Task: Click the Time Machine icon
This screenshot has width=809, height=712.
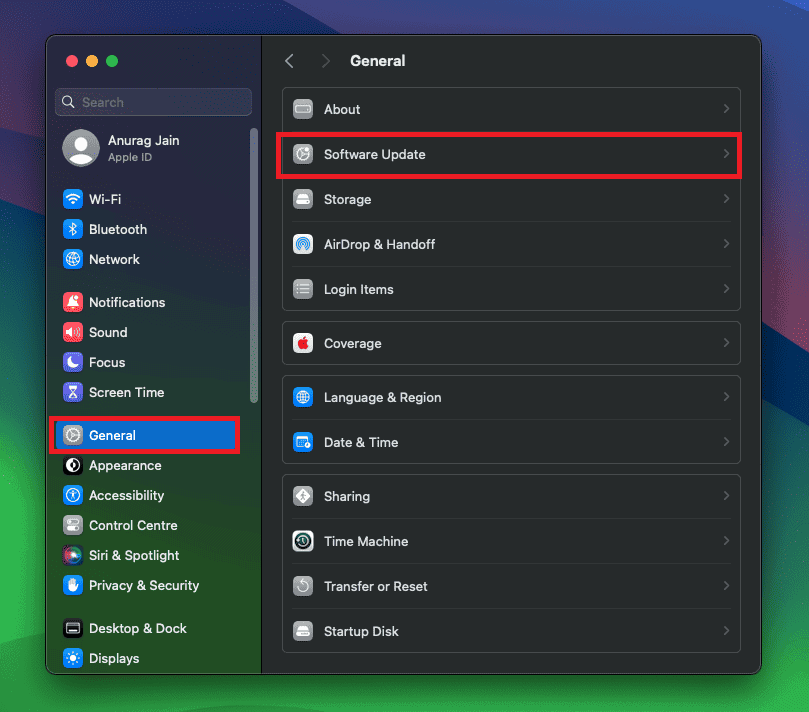Action: click(303, 541)
